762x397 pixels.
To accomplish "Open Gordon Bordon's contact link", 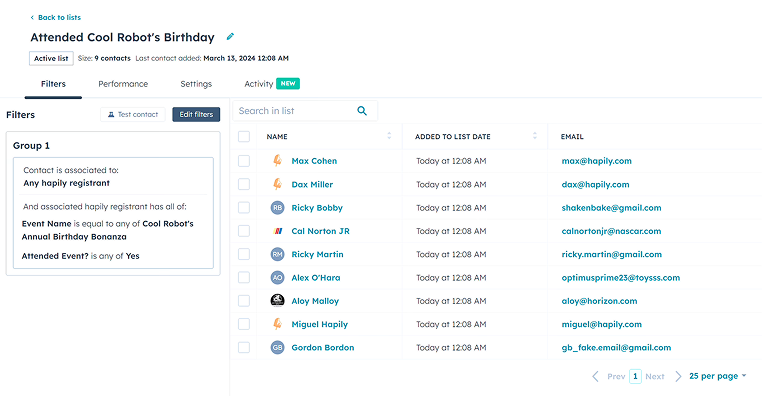I will 323,347.
